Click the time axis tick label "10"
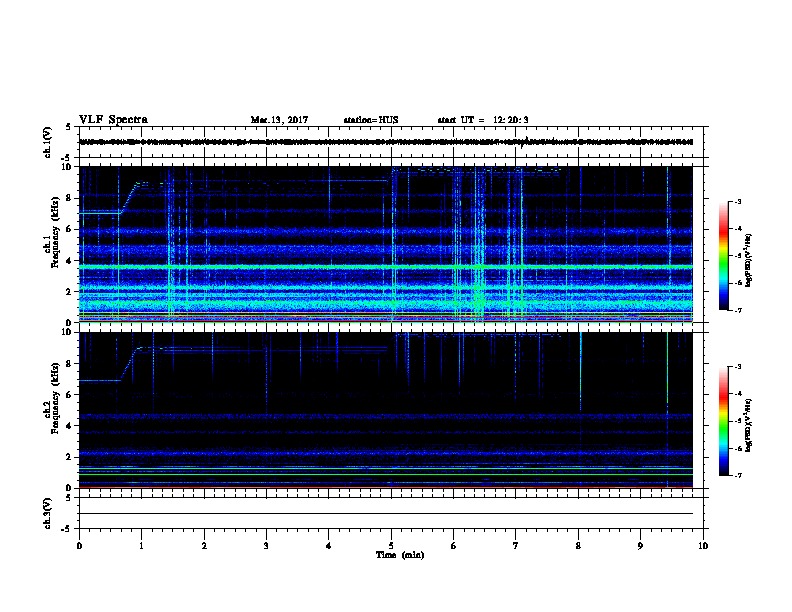The image size is (792, 612). click(703, 546)
